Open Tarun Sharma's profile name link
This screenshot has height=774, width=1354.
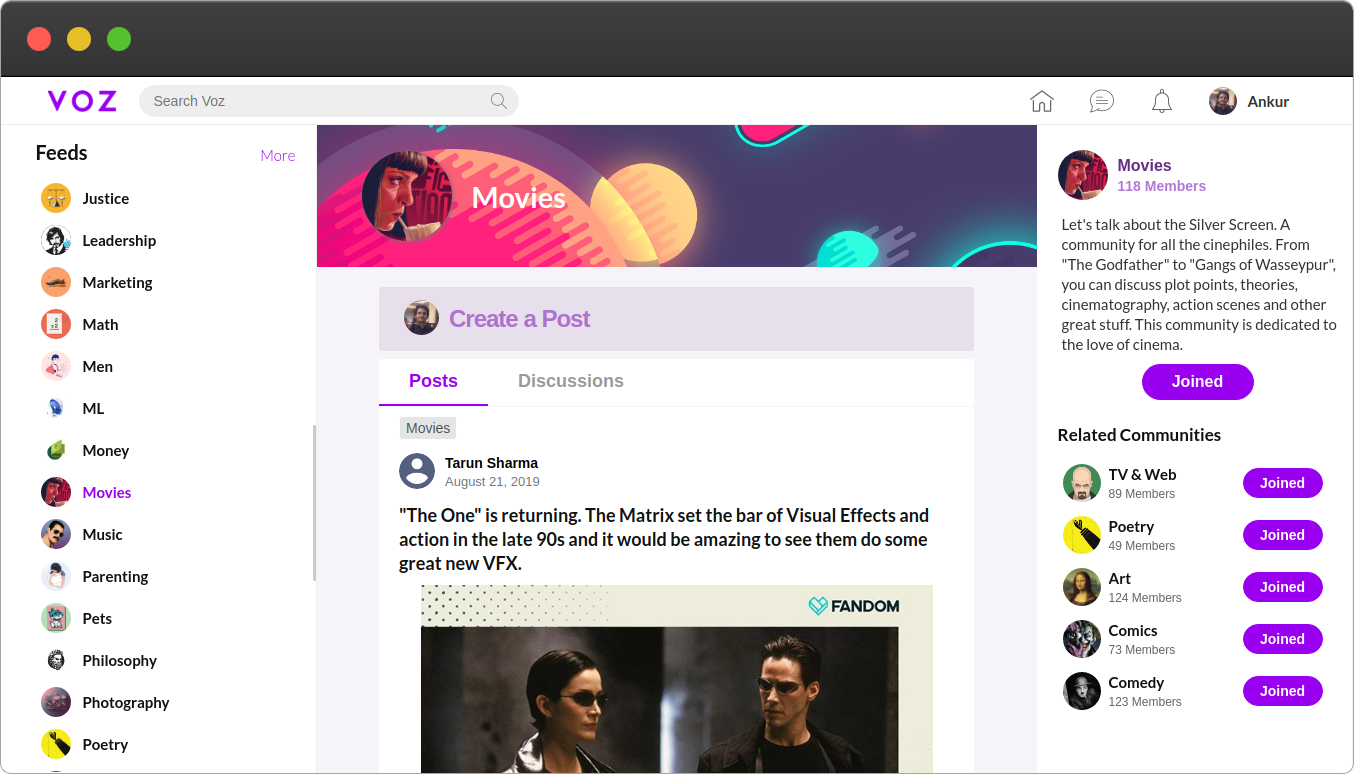(x=491, y=463)
